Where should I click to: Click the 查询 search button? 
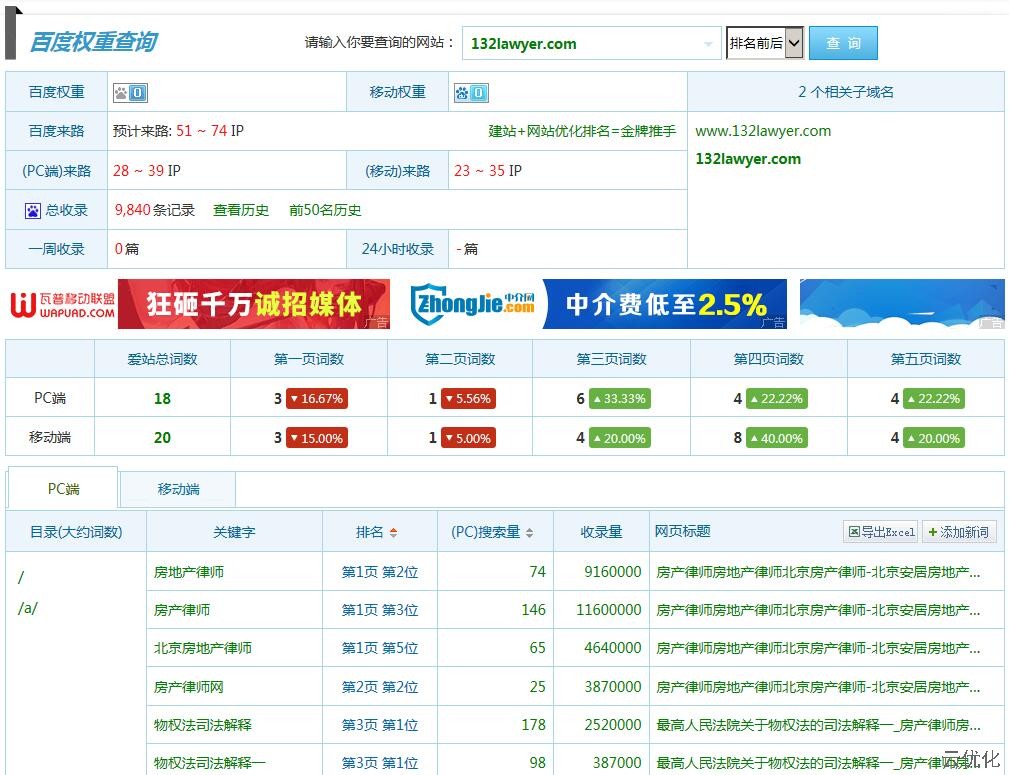pos(843,43)
